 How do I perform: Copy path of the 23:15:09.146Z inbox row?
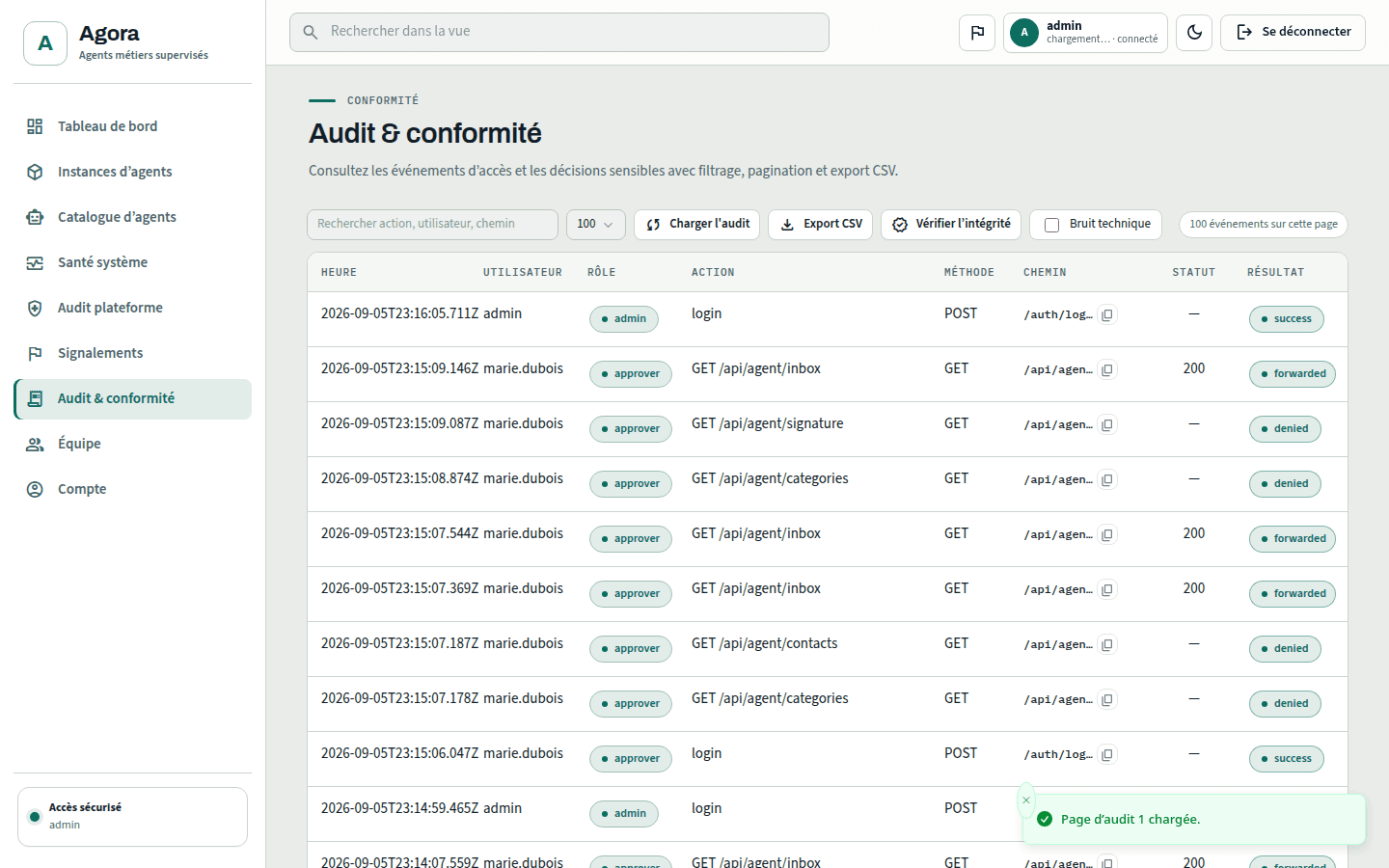[1107, 370]
